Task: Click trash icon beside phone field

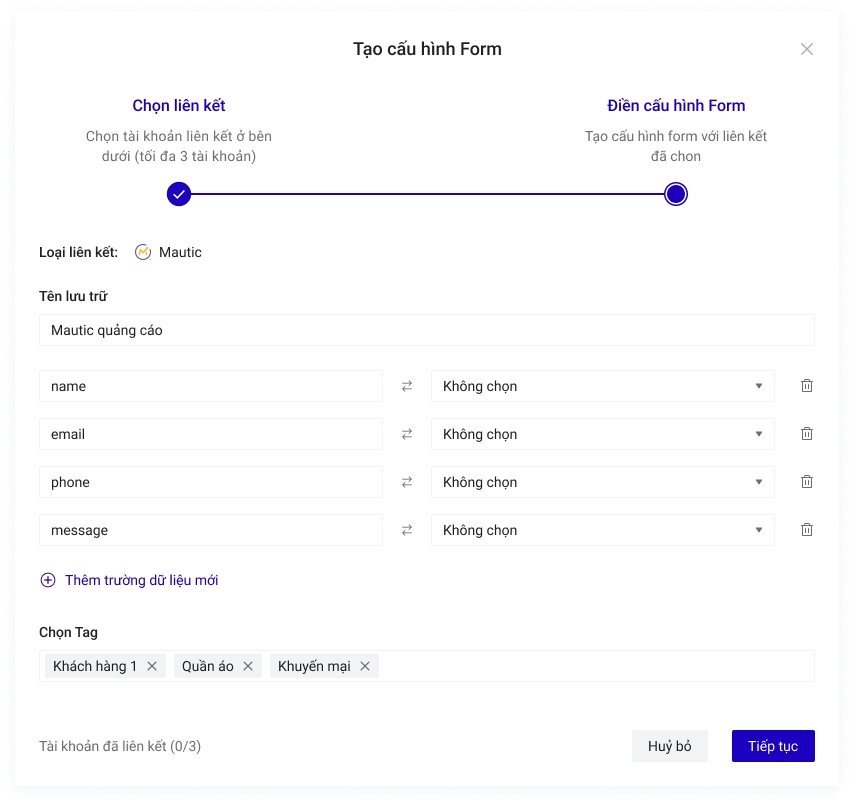Action: coord(806,482)
